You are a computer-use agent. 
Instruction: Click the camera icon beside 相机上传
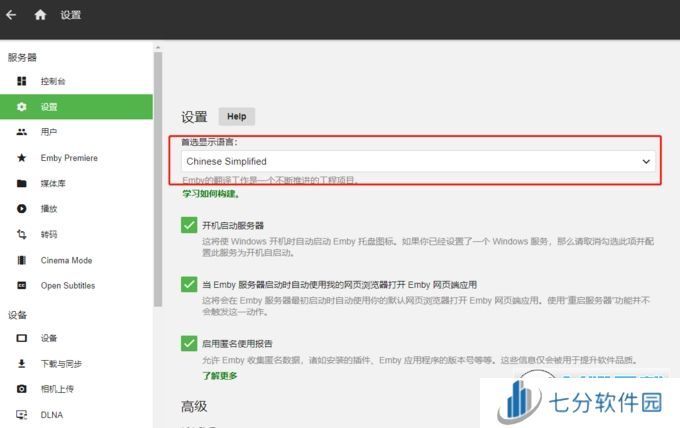pyautogui.click(x=22, y=389)
